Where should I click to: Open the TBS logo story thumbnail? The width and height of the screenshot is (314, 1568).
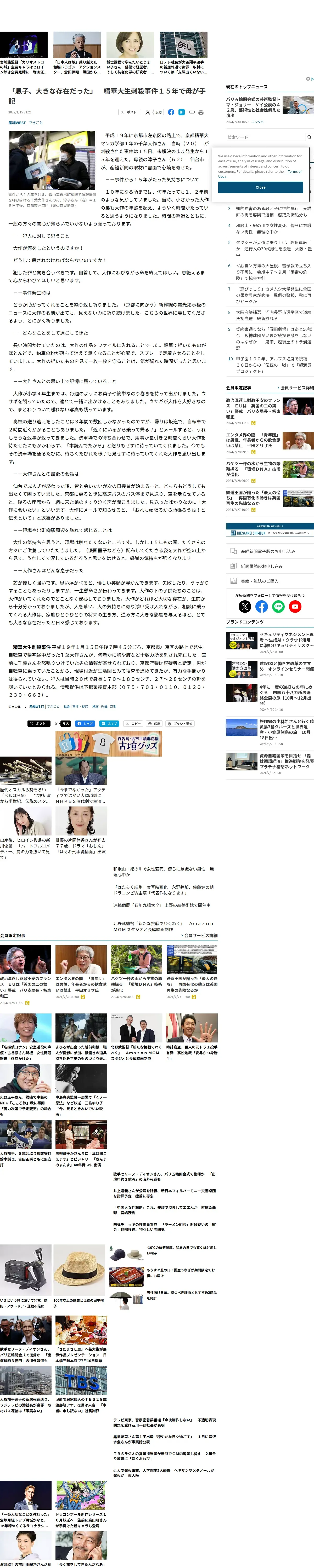[x=81, y=1381]
